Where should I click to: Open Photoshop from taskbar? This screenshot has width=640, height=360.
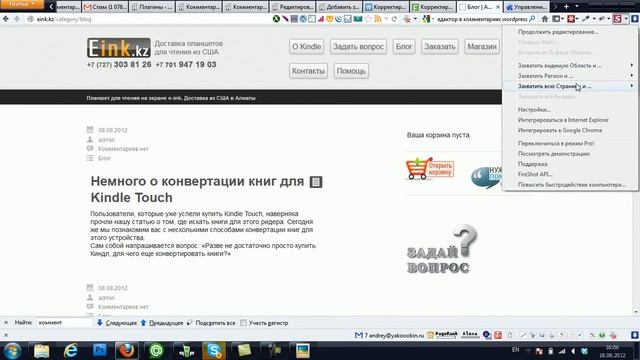[100, 350]
